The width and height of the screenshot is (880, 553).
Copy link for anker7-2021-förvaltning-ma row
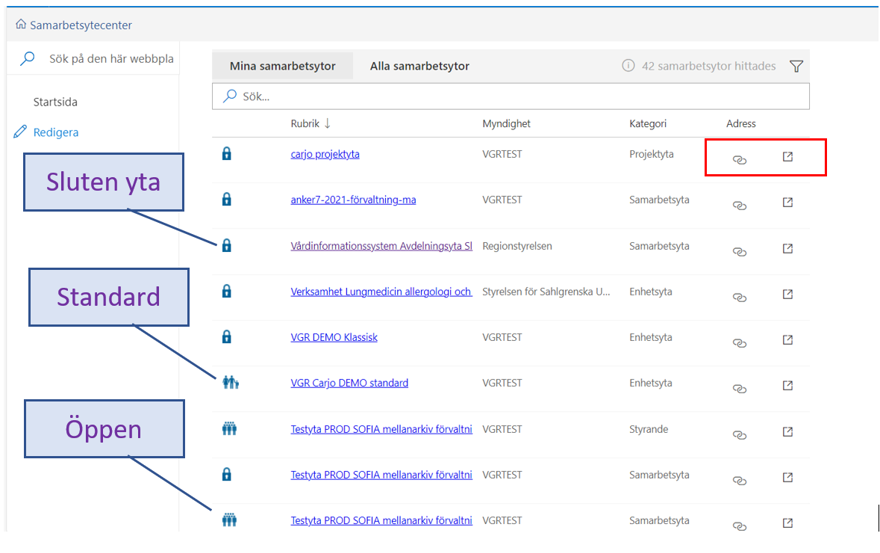coord(739,205)
